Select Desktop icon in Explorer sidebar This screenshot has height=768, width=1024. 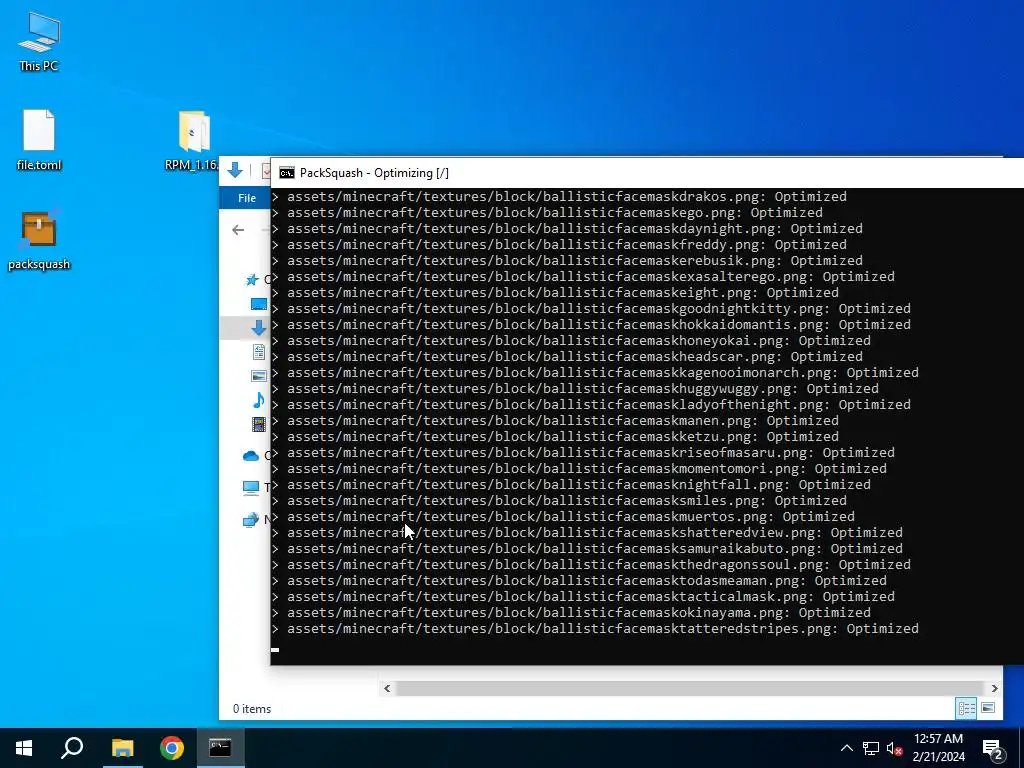pyautogui.click(x=259, y=304)
